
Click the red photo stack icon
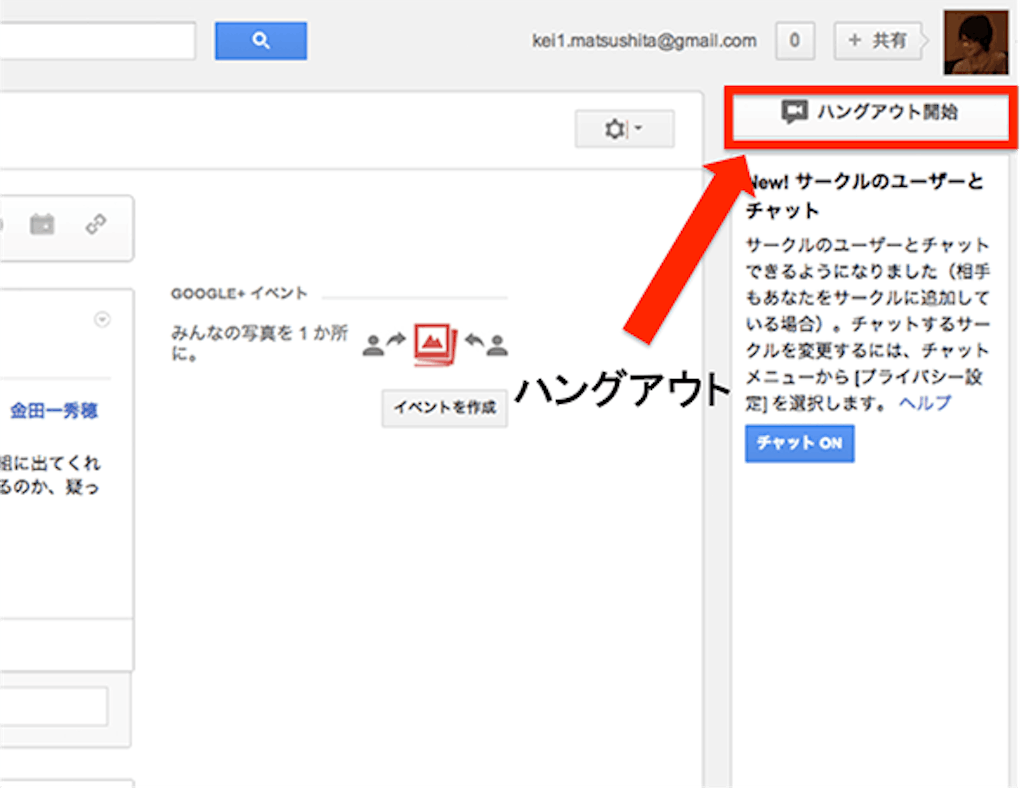435,344
